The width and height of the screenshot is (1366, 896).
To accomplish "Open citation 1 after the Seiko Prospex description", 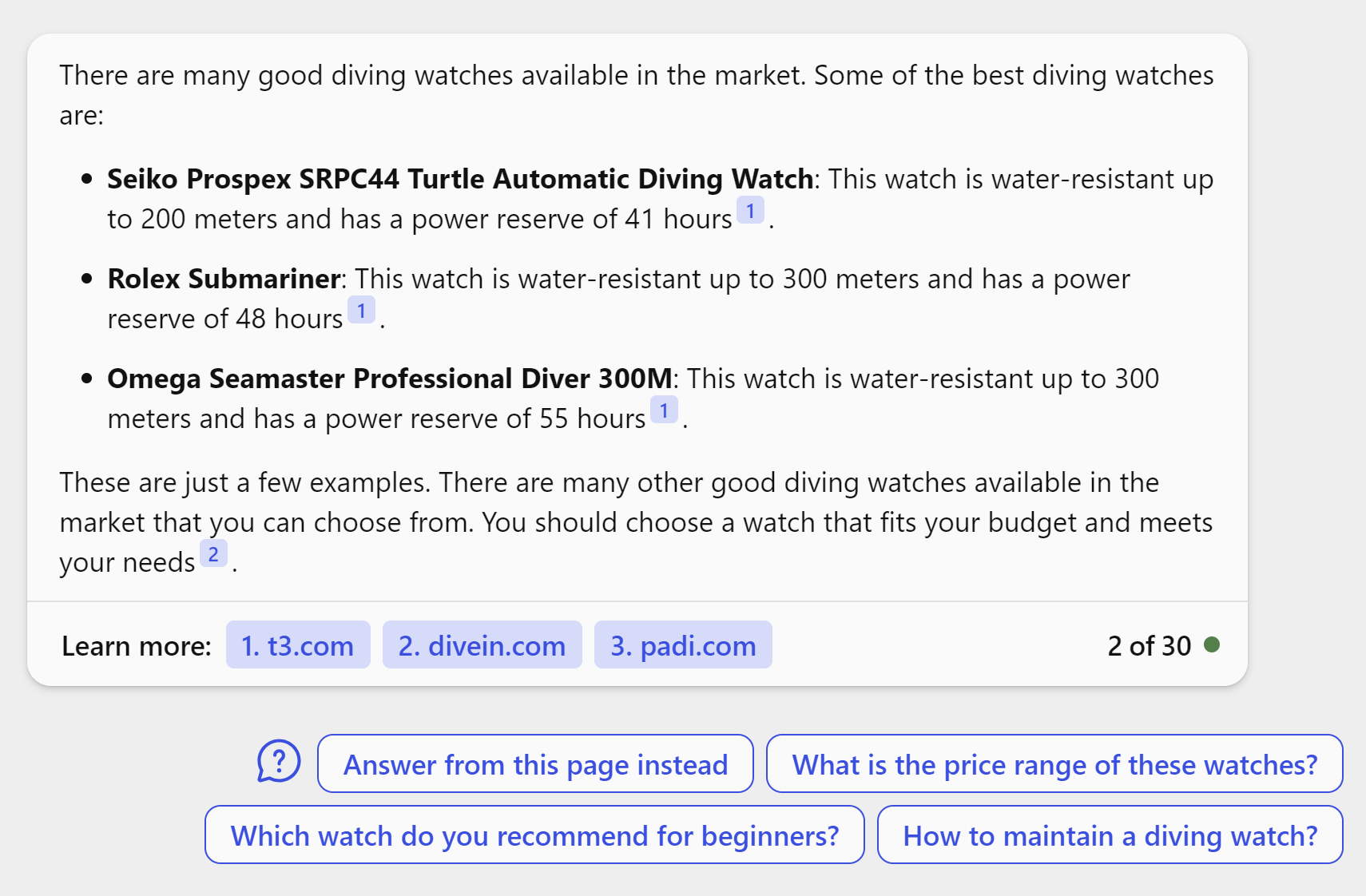I will coord(750,212).
